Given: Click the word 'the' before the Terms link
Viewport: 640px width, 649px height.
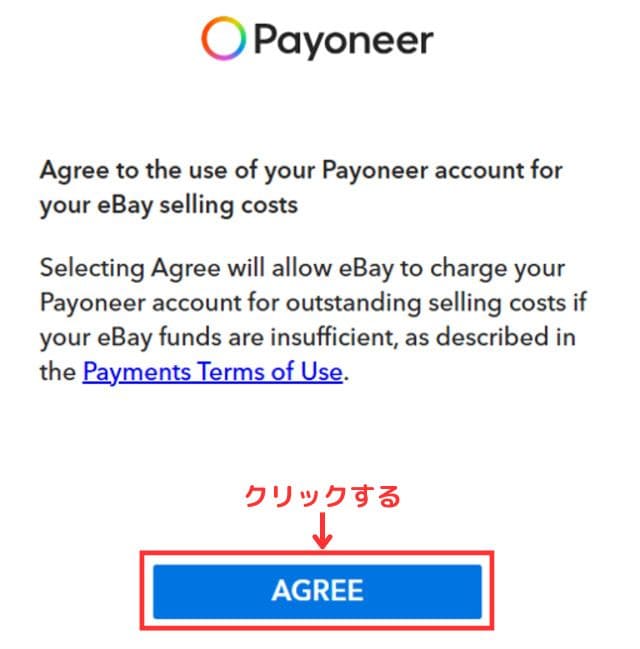Looking at the screenshot, I should tap(58, 373).
